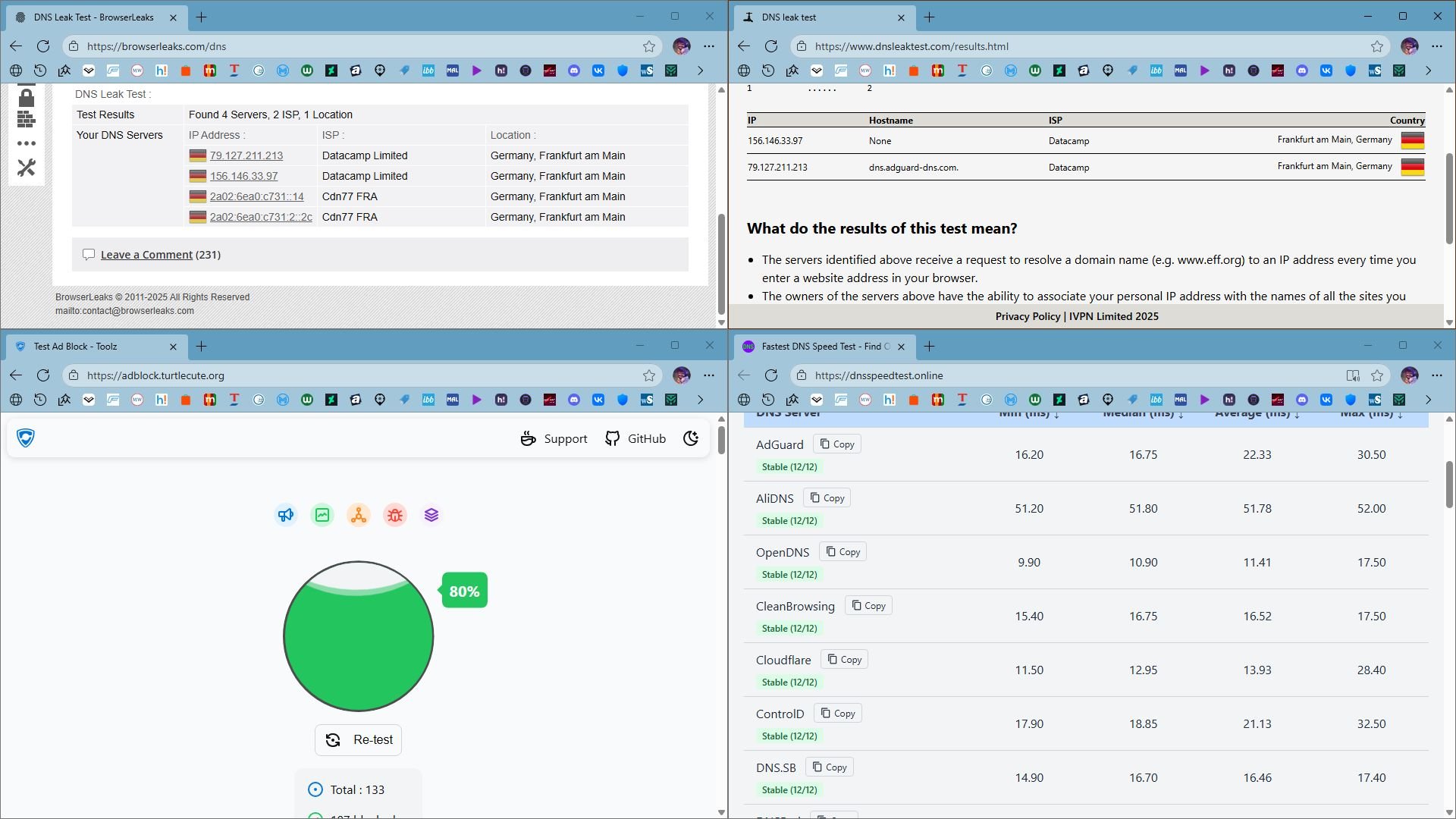Screen dimensions: 1456x819
Task: Click the profile avatar in the Toolz window
Action: click(682, 375)
